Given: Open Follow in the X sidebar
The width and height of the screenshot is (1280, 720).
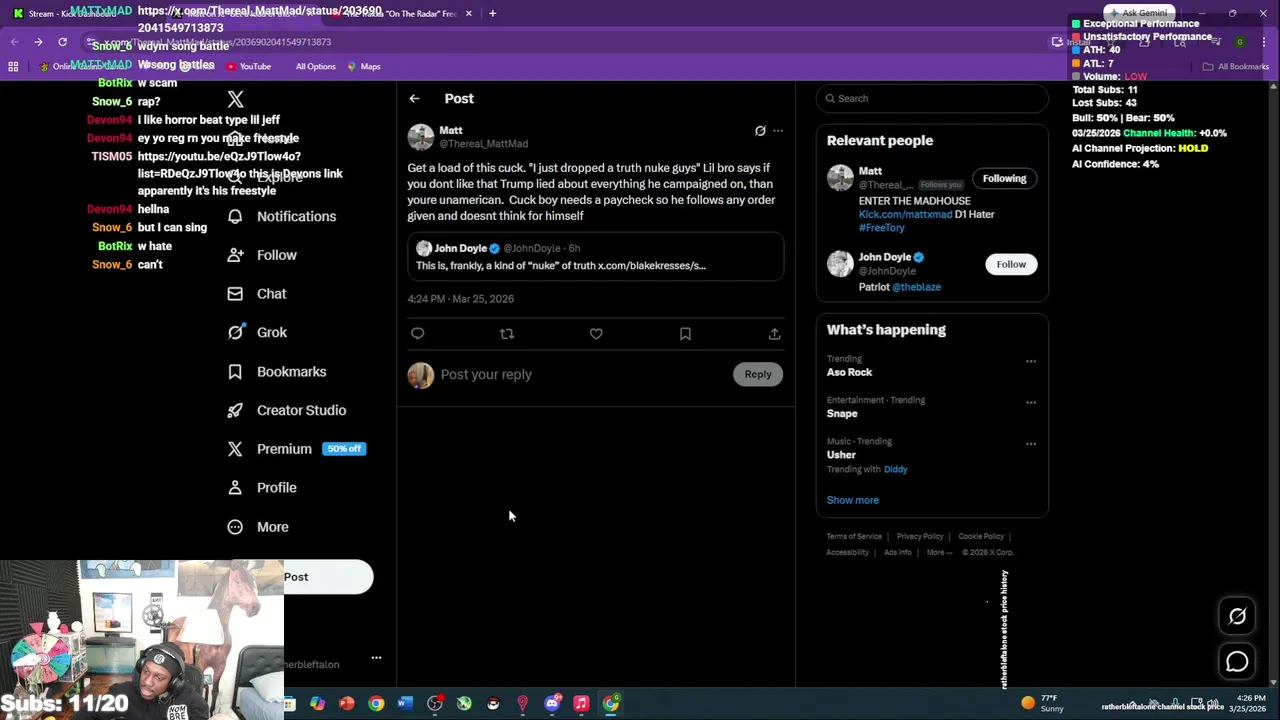Looking at the screenshot, I should pos(263,255).
